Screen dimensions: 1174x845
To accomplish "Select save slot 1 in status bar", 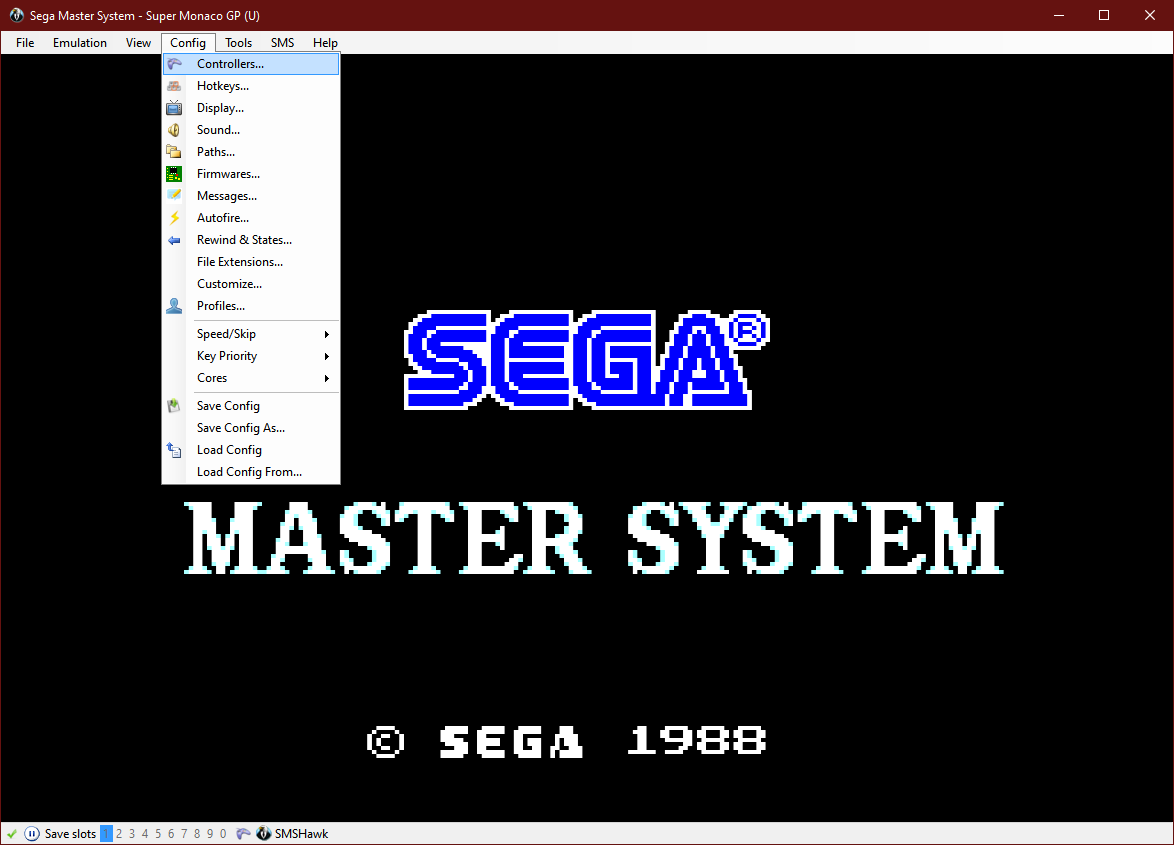I will 106,834.
